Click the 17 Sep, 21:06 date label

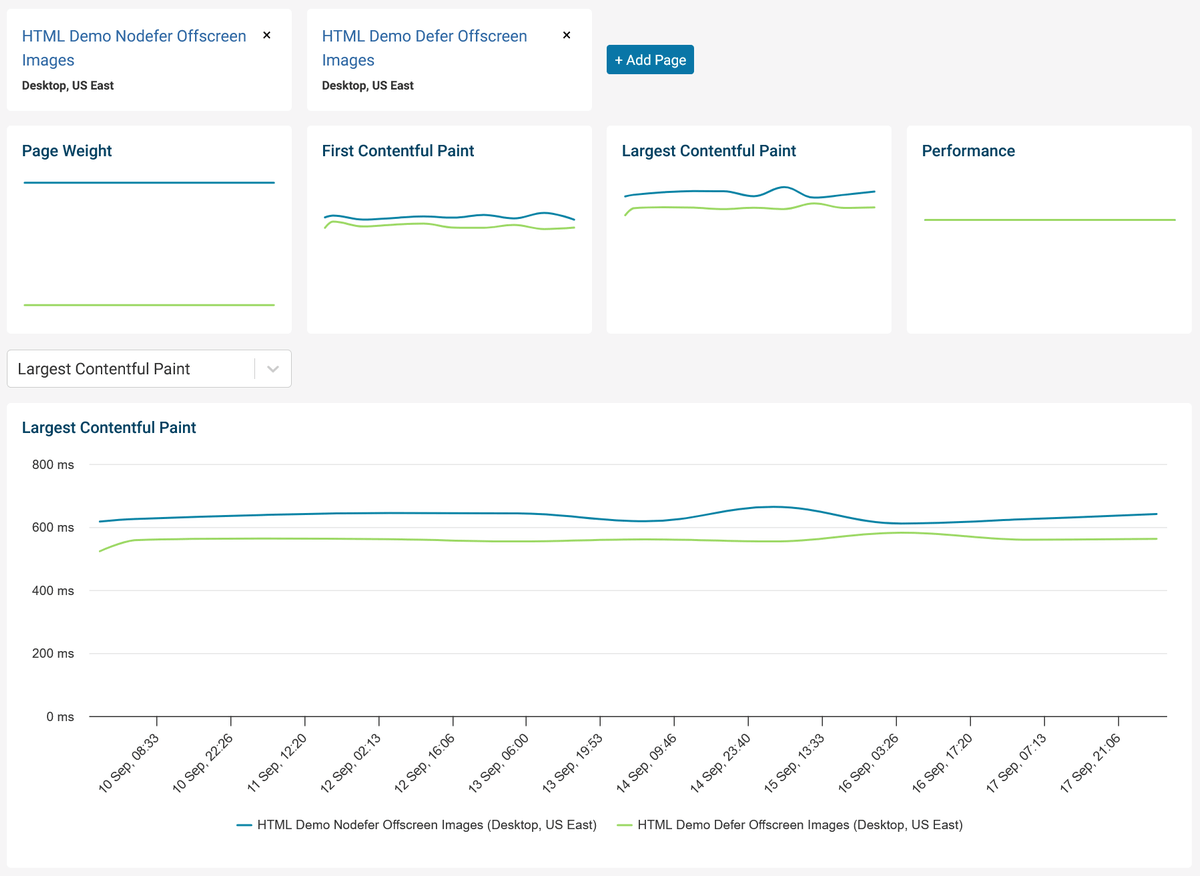1090,763
